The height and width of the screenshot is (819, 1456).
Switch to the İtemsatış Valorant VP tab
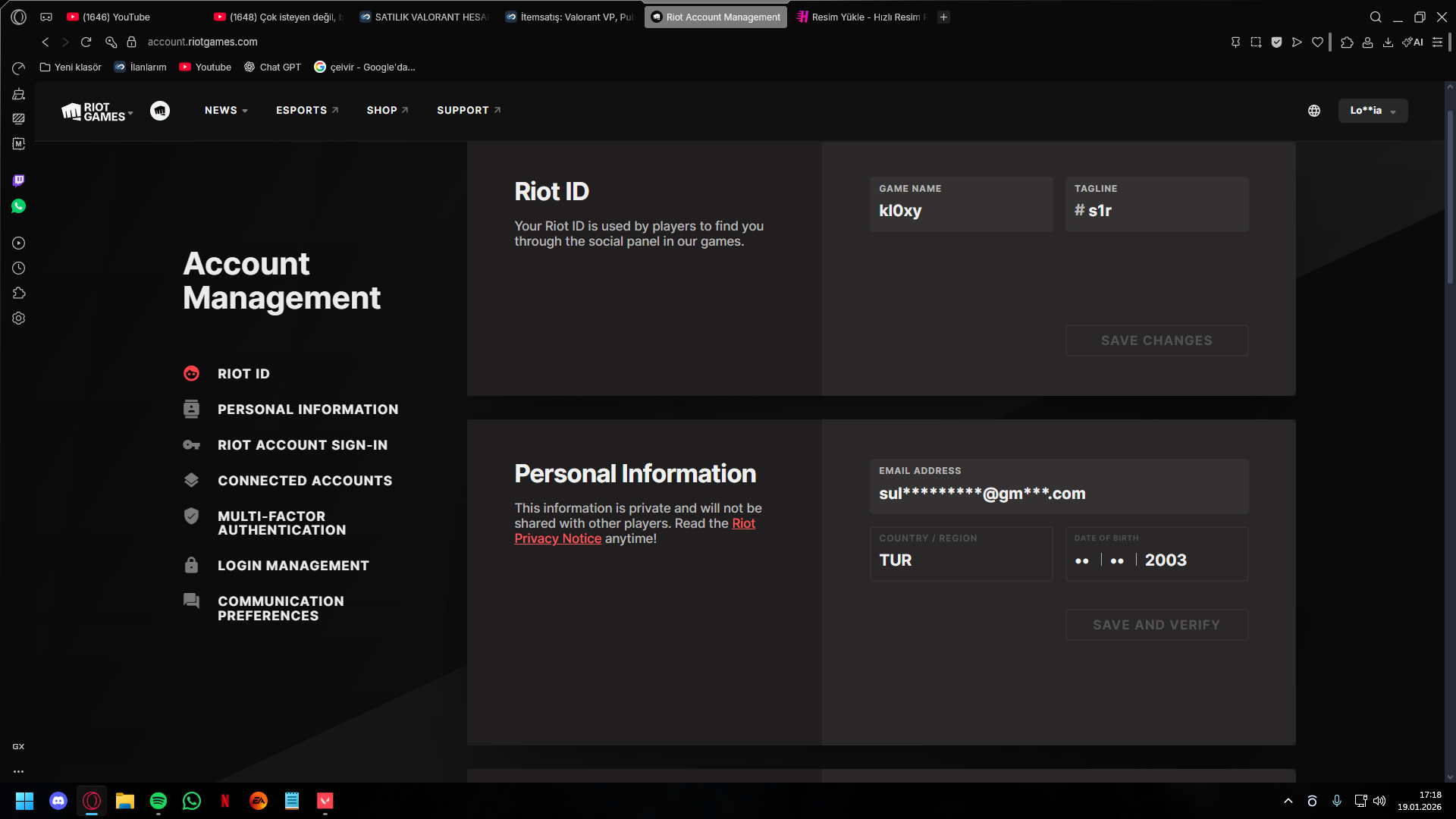[570, 17]
